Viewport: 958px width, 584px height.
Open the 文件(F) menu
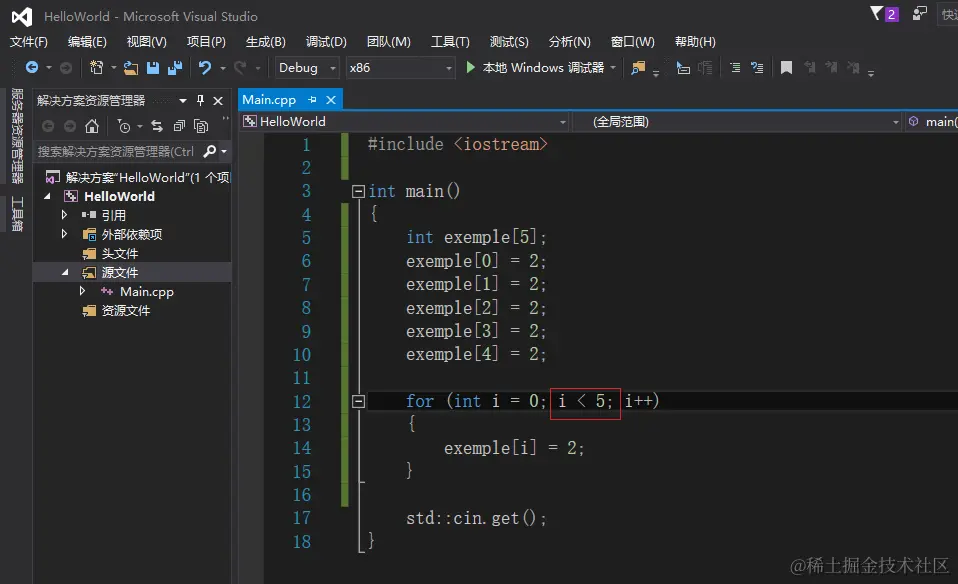tap(29, 42)
